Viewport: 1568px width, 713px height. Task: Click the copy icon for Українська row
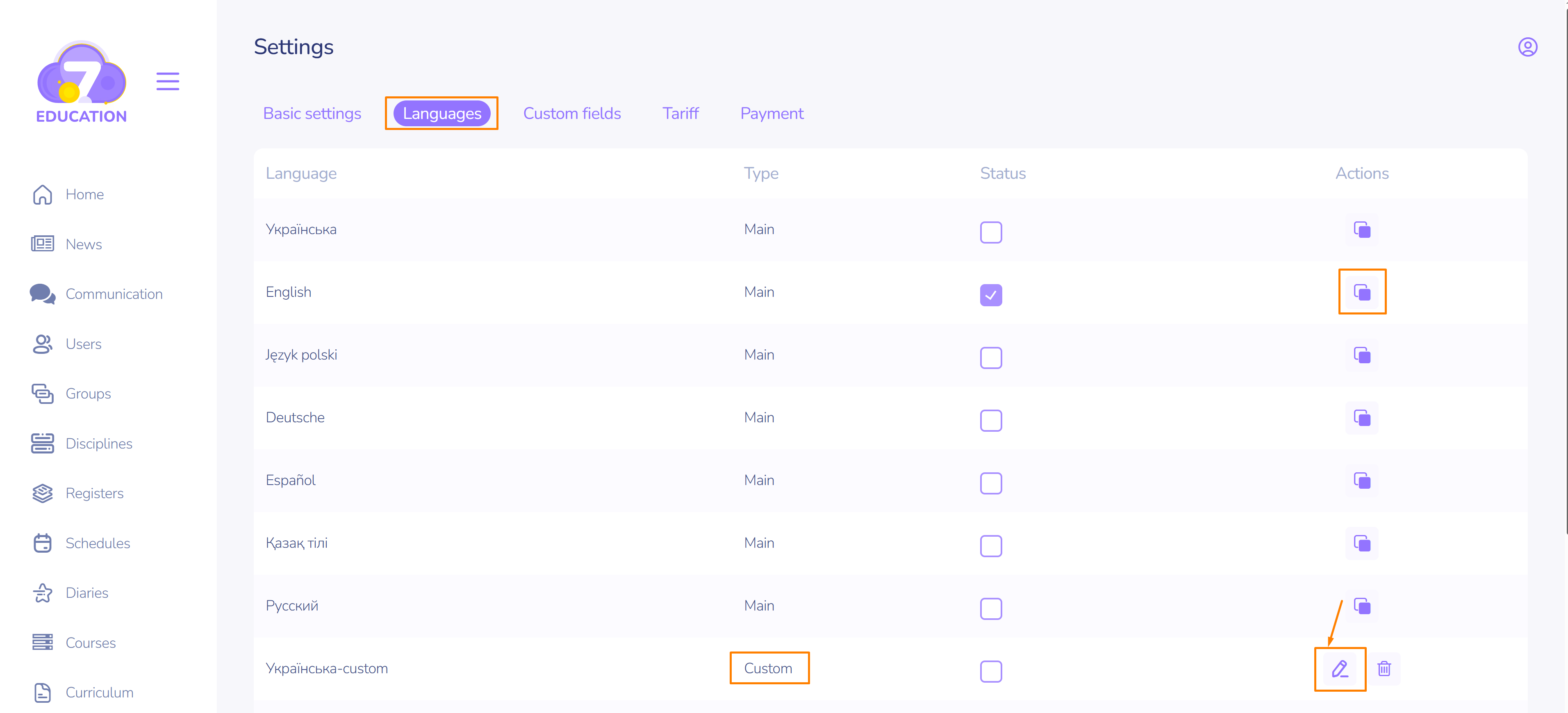tap(1362, 230)
